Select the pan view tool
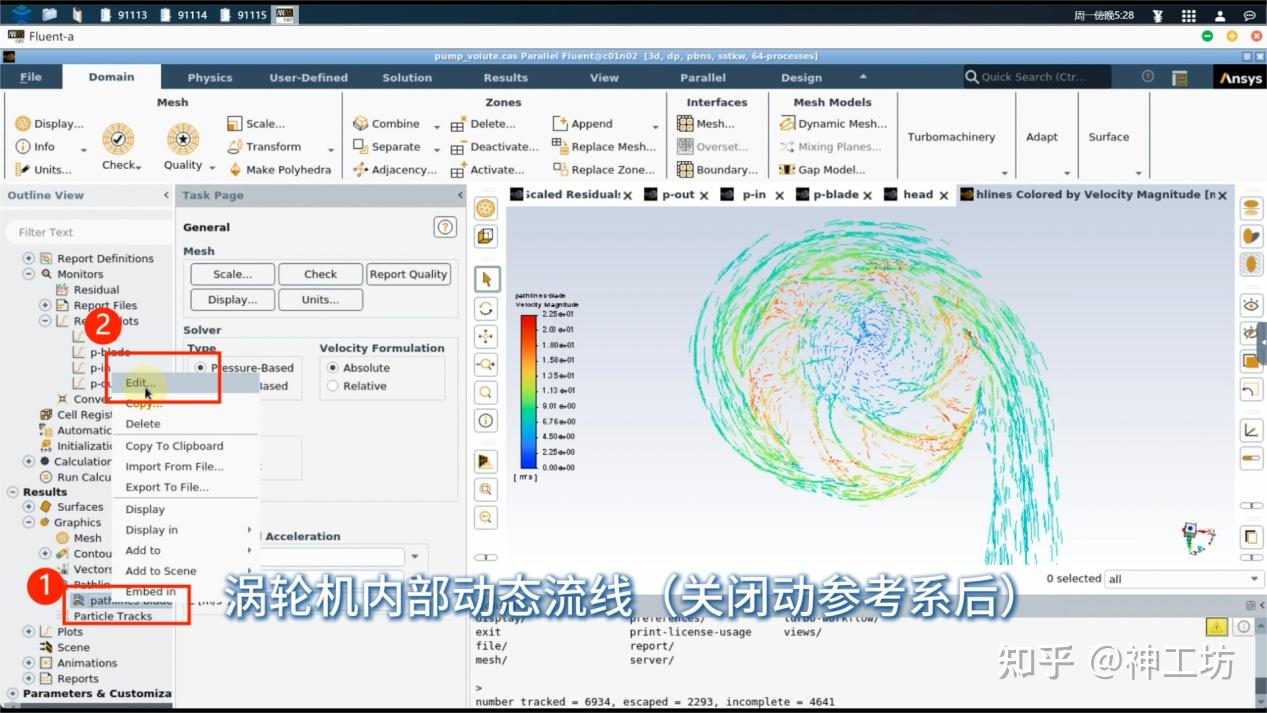This screenshot has width=1267, height=713. click(x=486, y=336)
